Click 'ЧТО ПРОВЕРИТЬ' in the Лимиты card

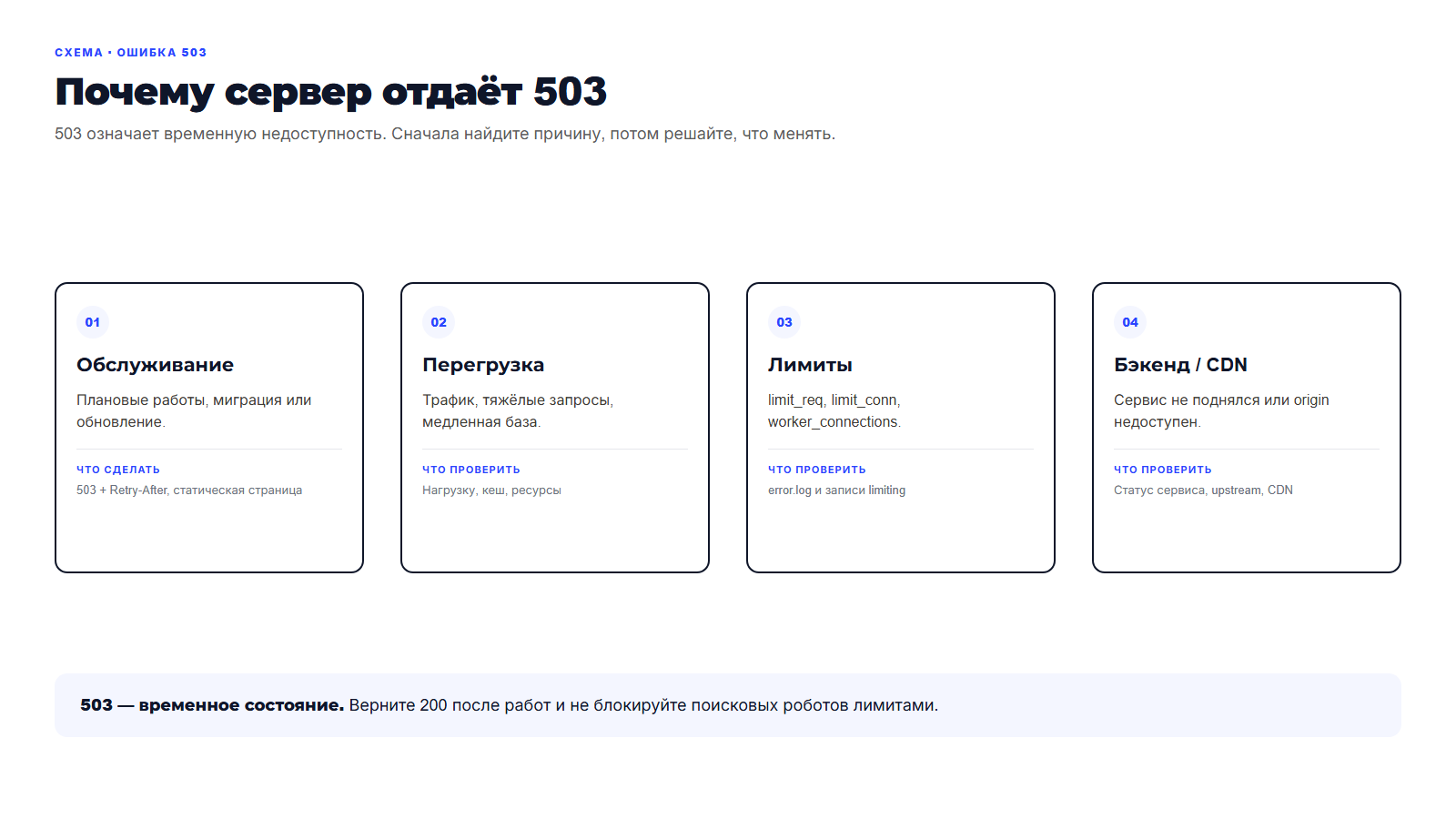(817, 470)
